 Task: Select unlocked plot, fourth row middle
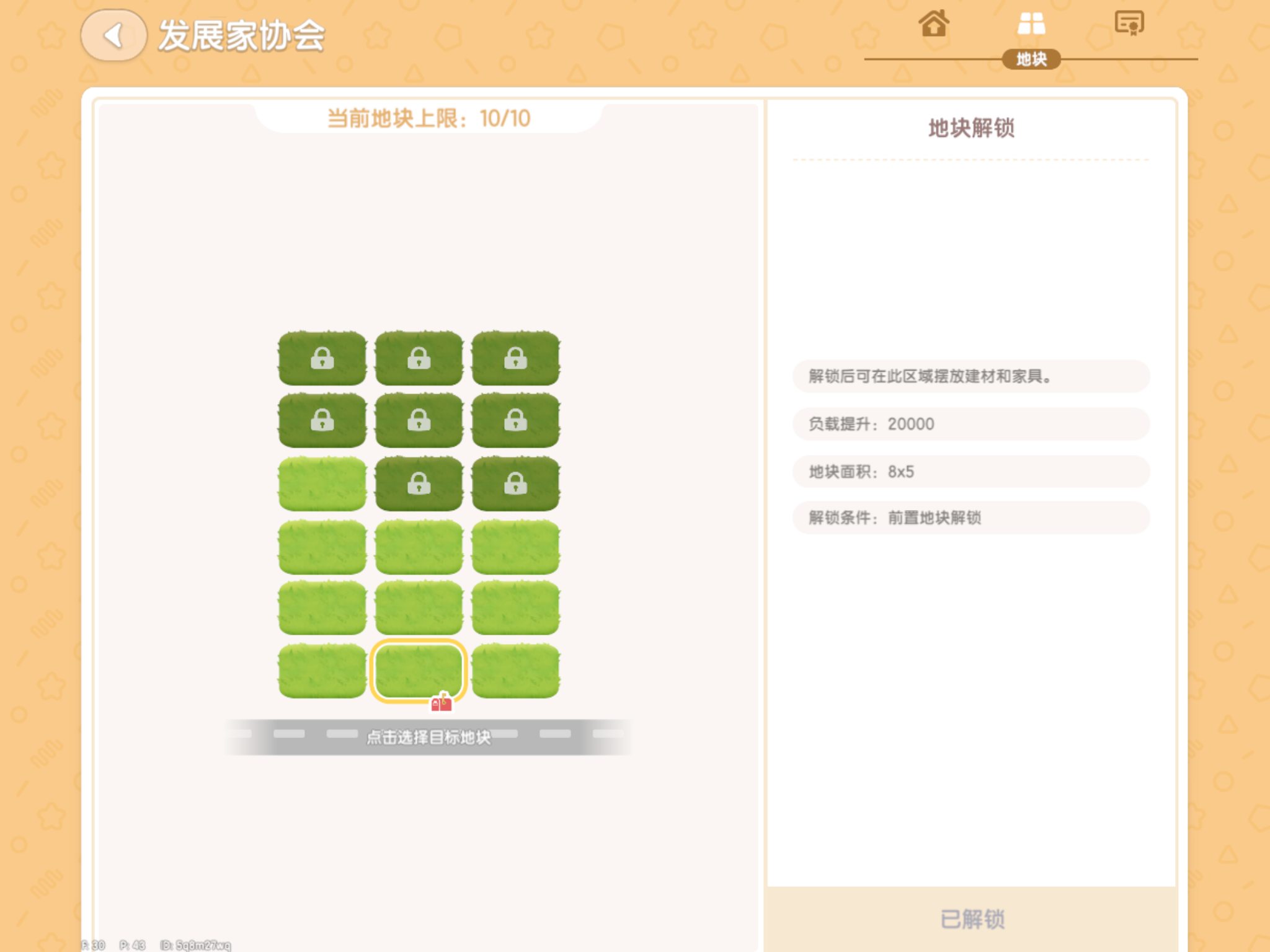[x=419, y=547]
